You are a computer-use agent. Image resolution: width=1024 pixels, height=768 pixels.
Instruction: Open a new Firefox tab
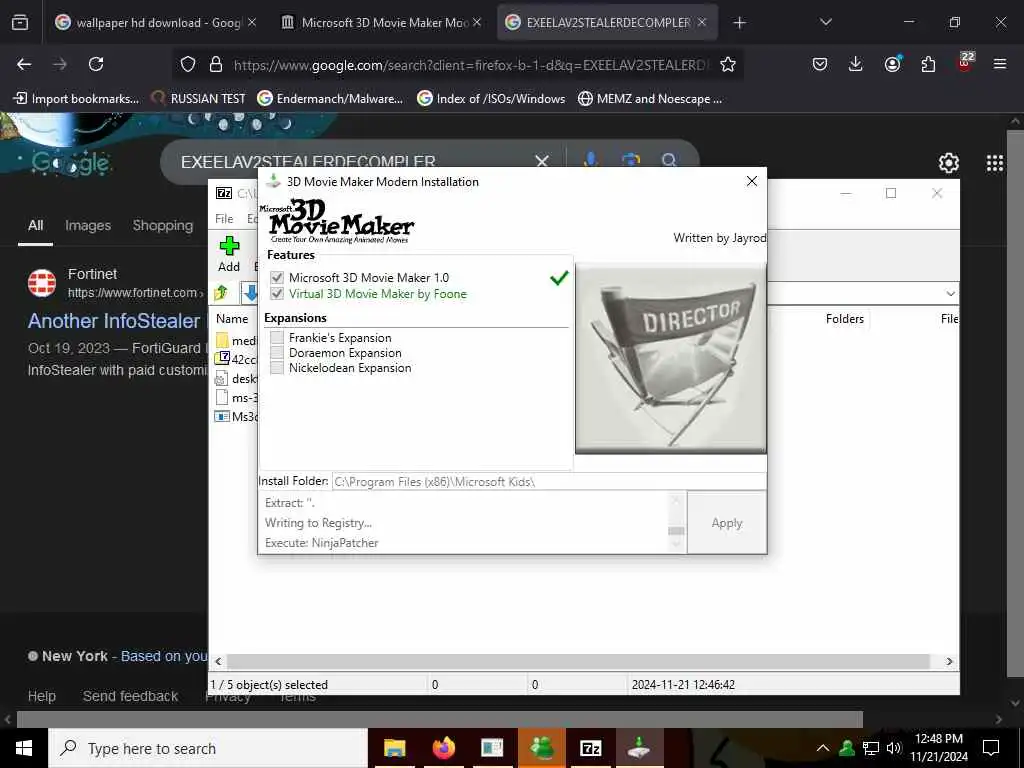tap(739, 23)
